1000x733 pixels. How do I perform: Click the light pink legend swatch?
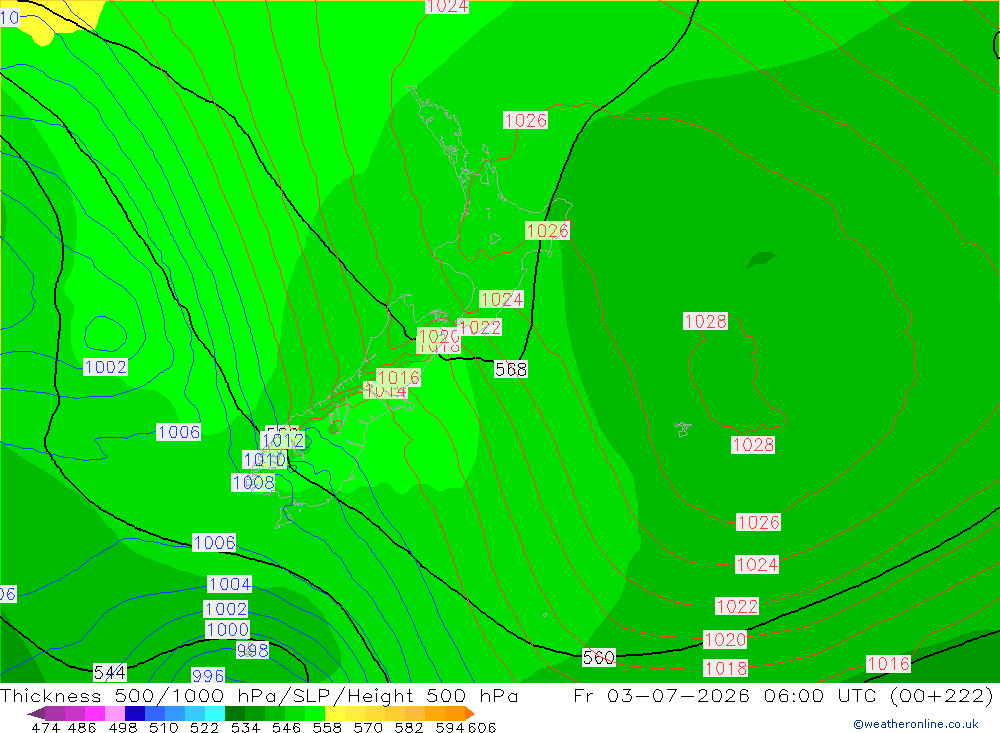coord(115,713)
